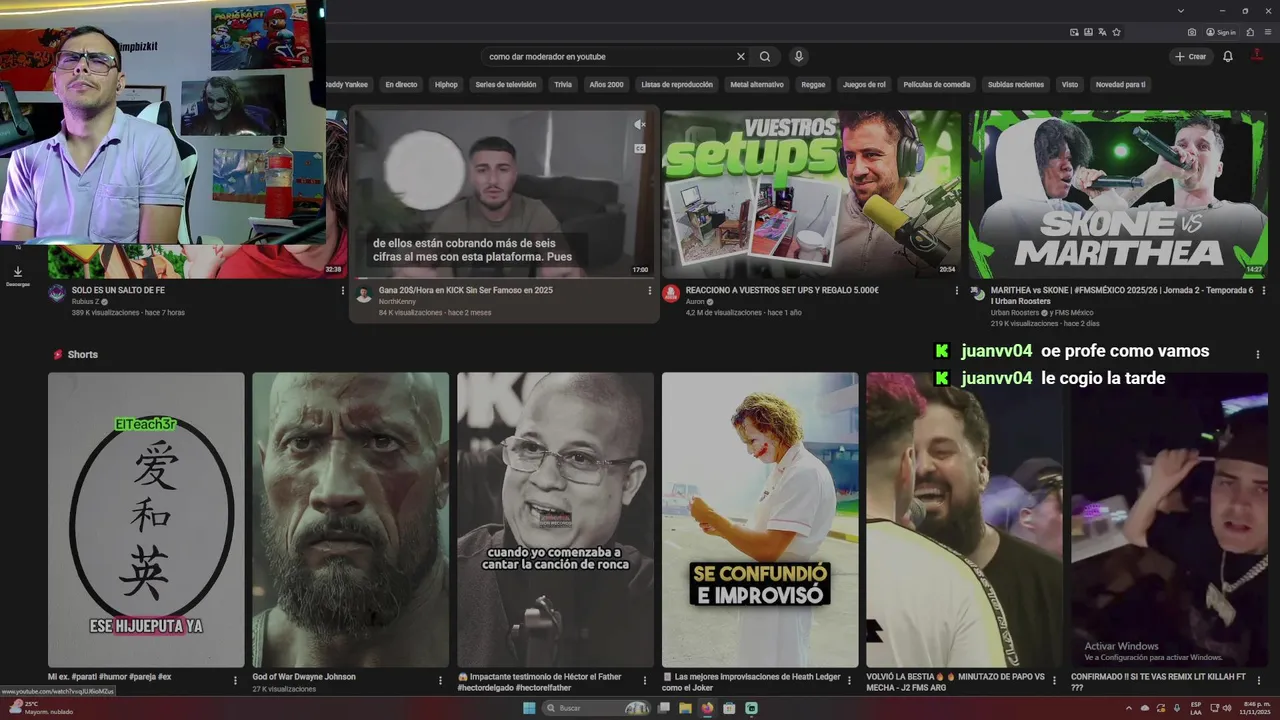The image size is (1280, 720).
Task: Open the Vuestros Setups video thumbnail
Action: [x=811, y=193]
